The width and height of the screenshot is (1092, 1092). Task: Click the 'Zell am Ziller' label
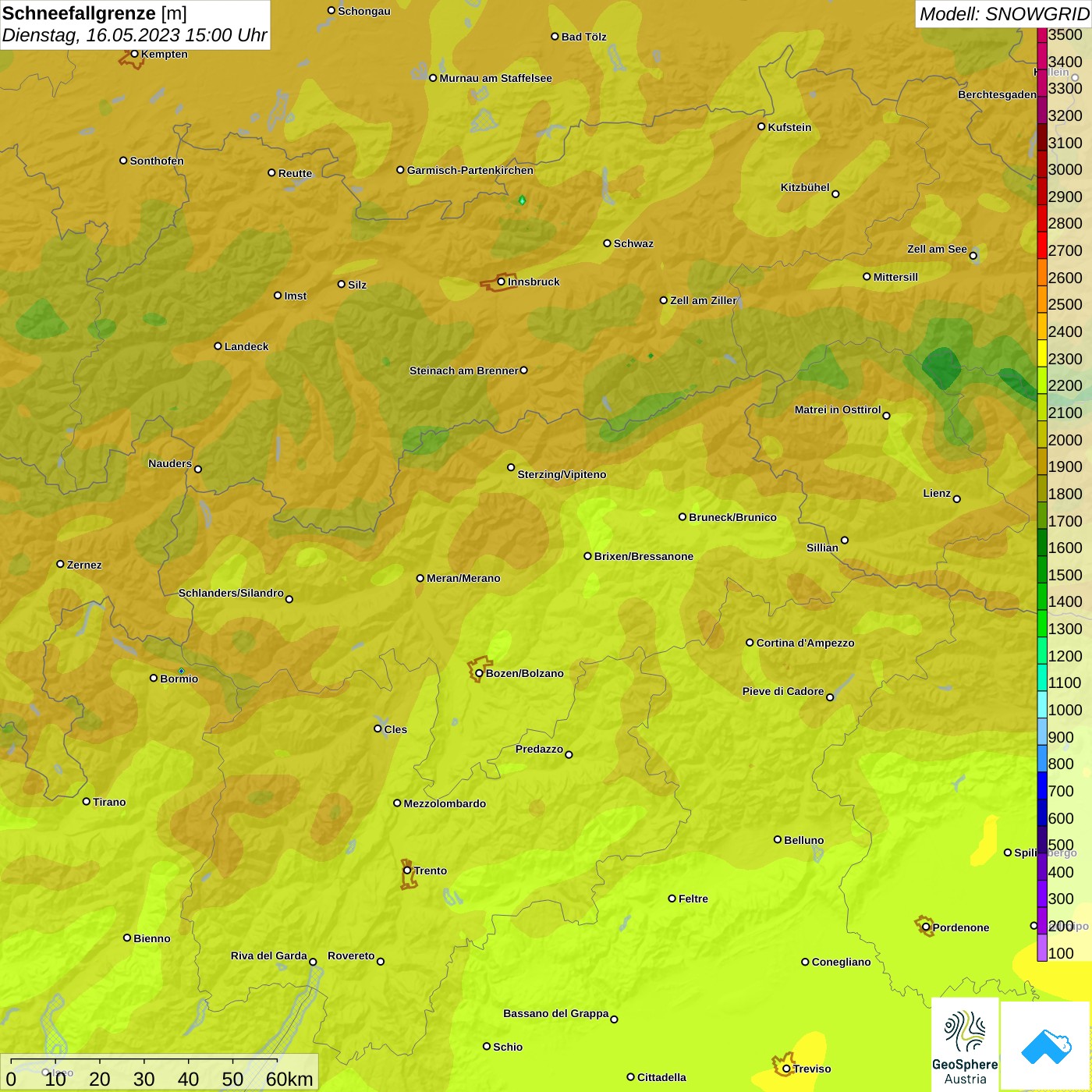click(x=704, y=300)
